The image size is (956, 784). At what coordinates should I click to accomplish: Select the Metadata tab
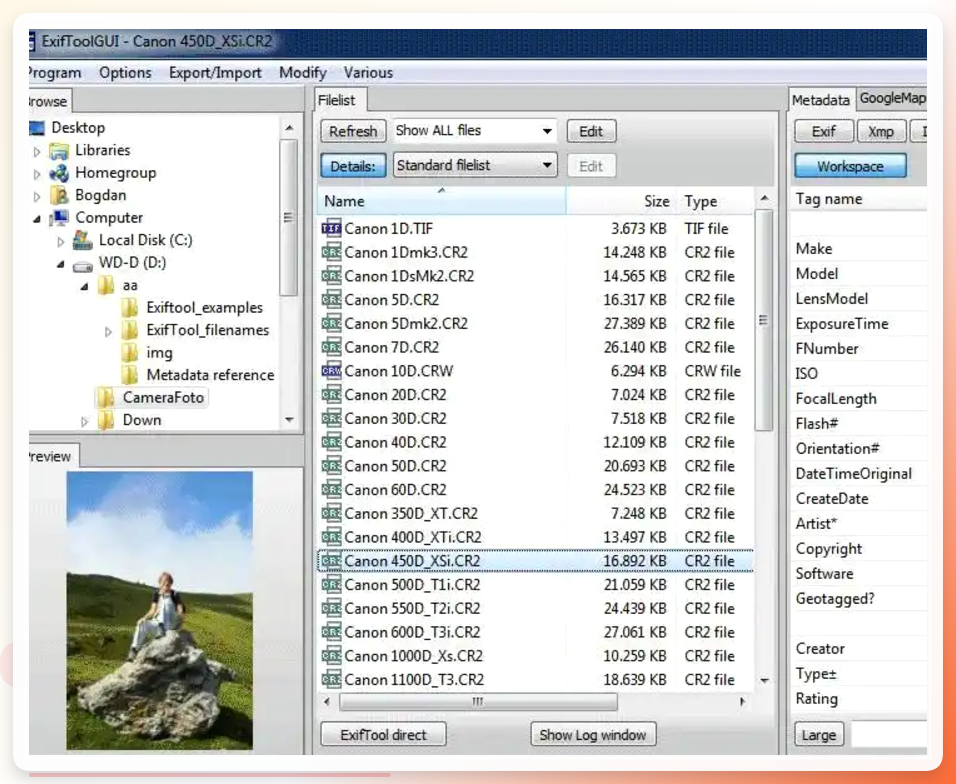pyautogui.click(x=821, y=100)
